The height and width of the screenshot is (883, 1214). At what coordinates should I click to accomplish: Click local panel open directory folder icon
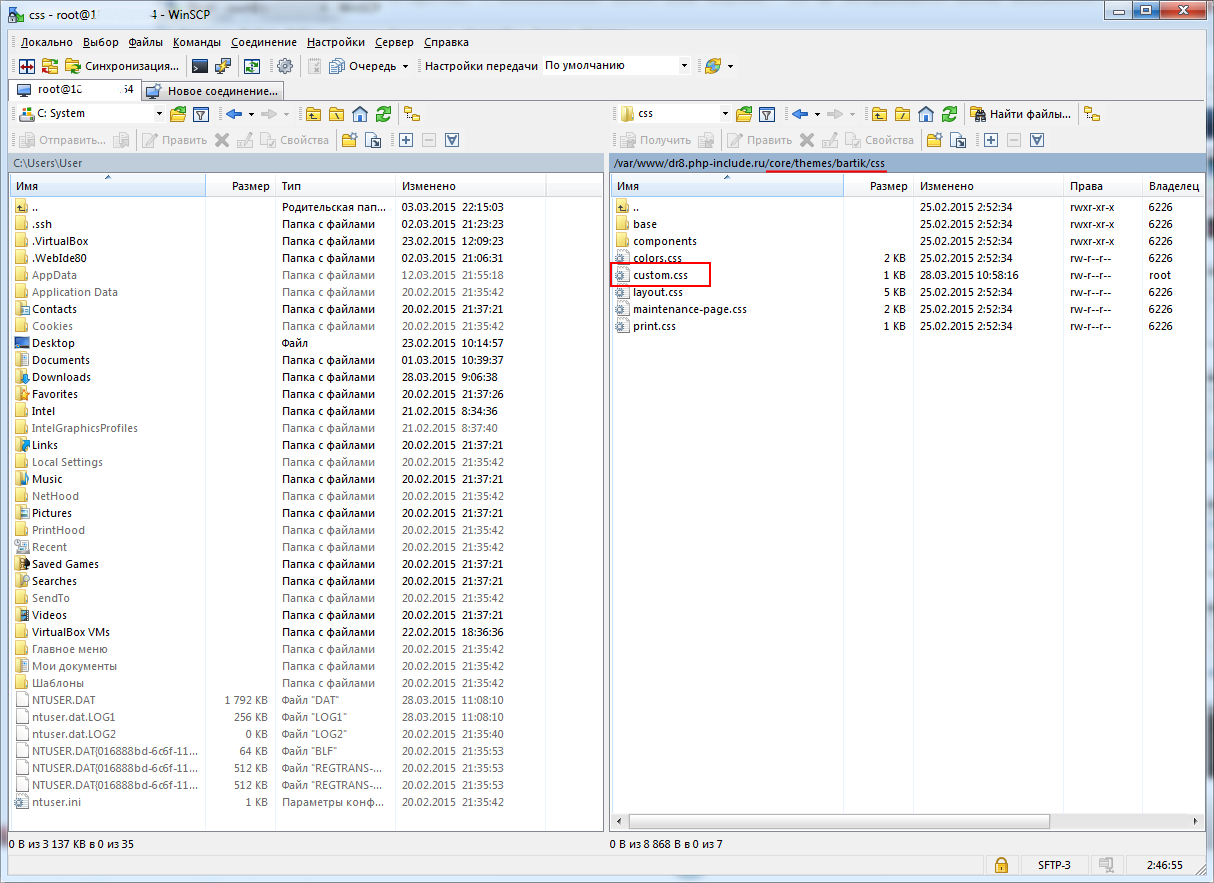click(178, 114)
